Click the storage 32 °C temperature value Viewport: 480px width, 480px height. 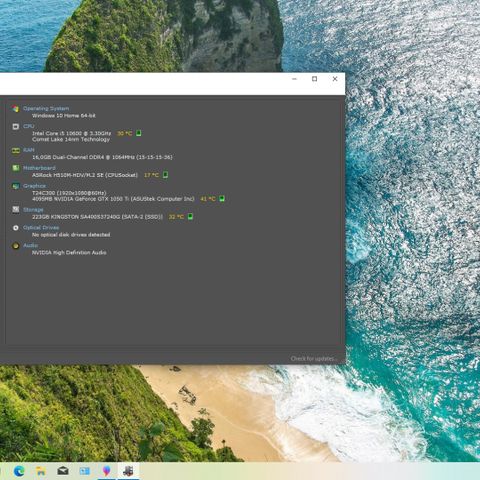click(x=176, y=217)
